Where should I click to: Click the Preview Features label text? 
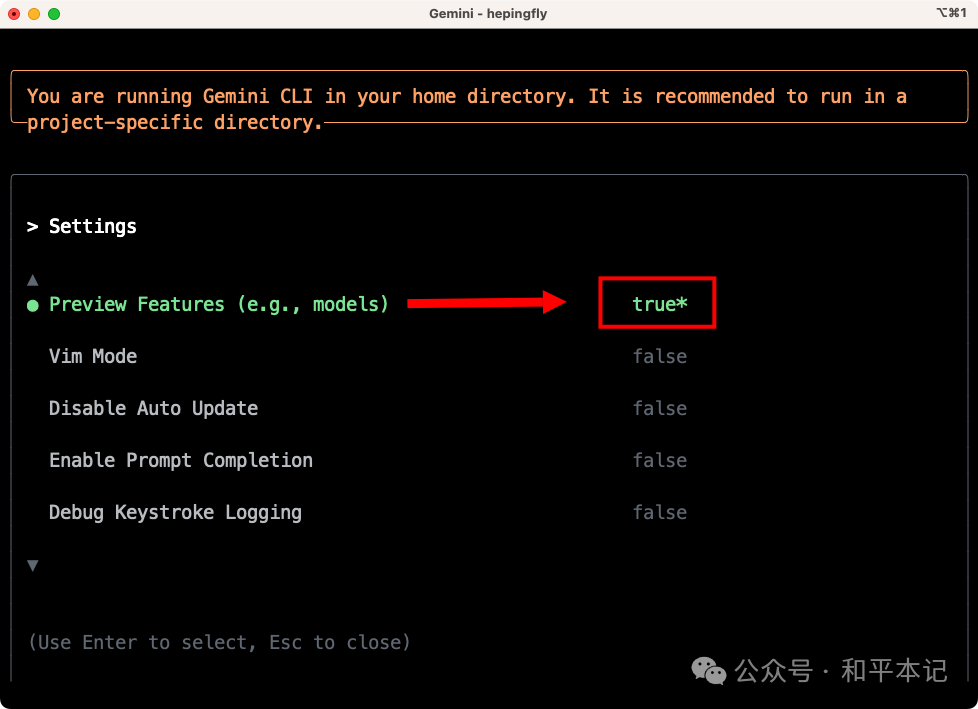pyautogui.click(x=219, y=304)
